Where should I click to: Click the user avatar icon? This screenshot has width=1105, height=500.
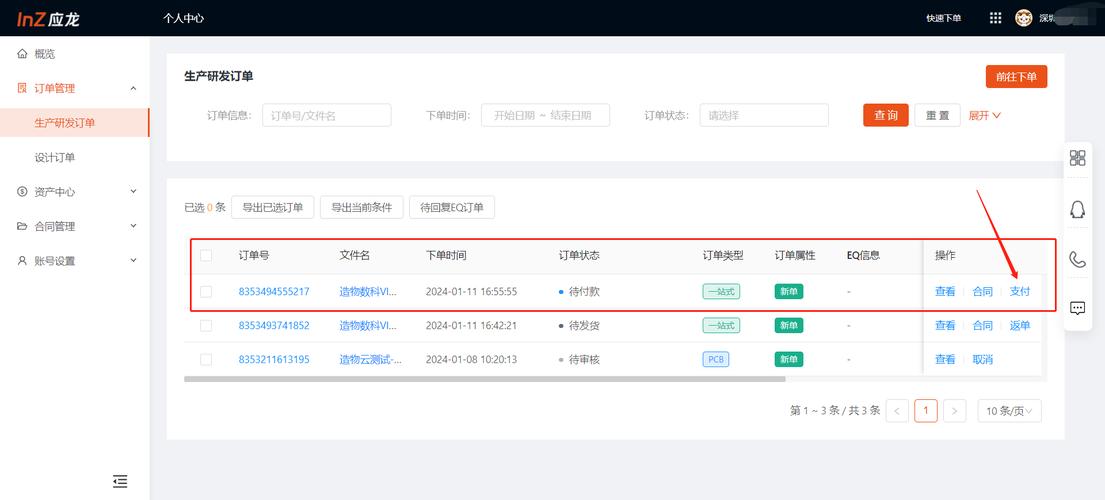1023,18
